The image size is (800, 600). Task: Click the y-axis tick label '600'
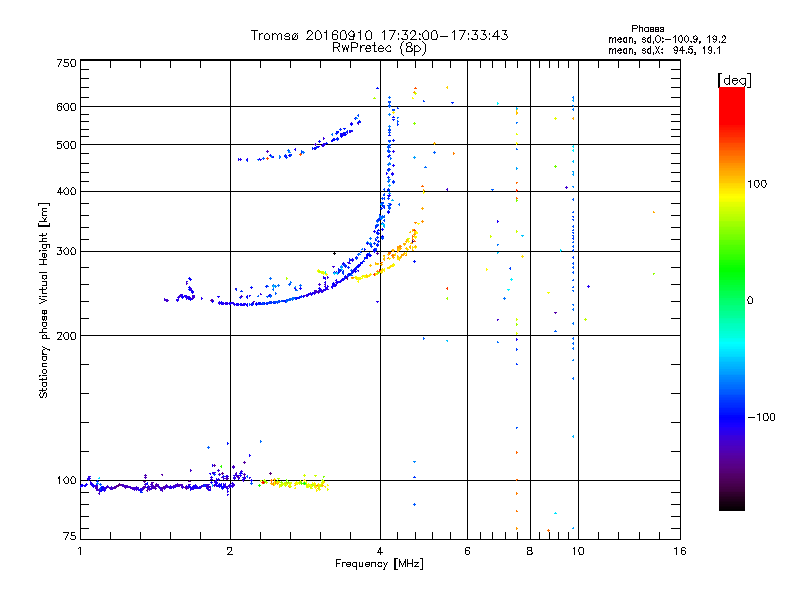click(x=66, y=107)
